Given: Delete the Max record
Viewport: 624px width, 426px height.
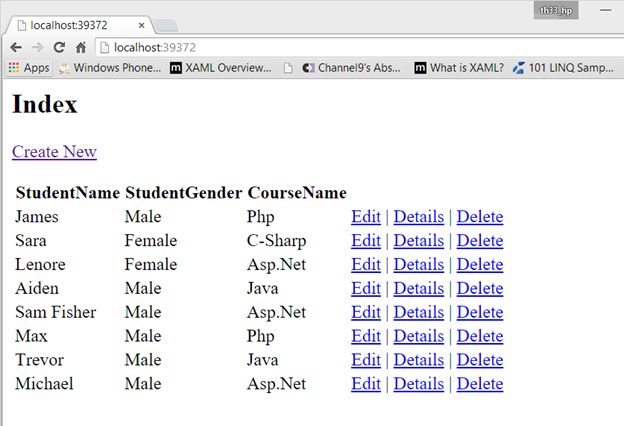Looking at the screenshot, I should point(480,336).
